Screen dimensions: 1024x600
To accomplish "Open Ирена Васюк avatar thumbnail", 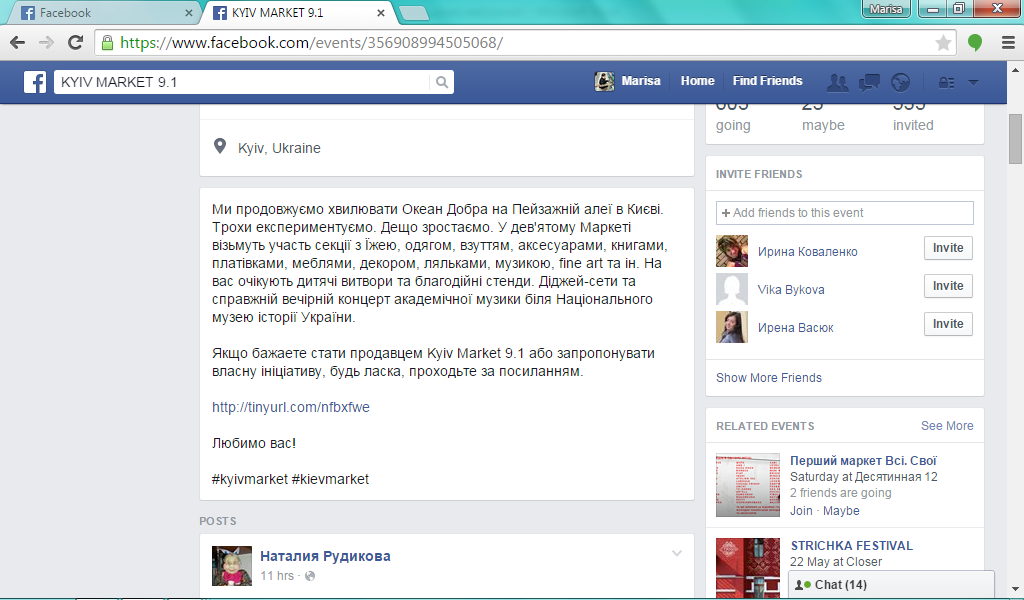I will 731,327.
